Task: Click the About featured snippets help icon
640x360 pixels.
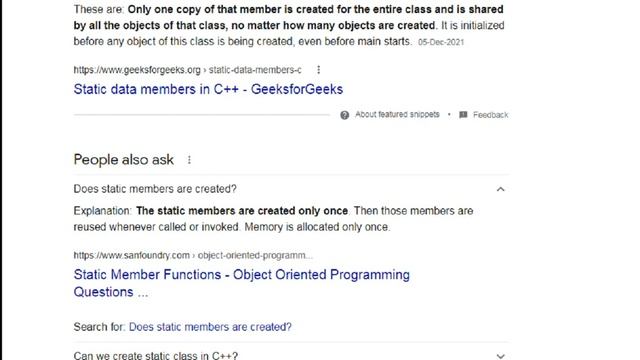Action: 344,115
